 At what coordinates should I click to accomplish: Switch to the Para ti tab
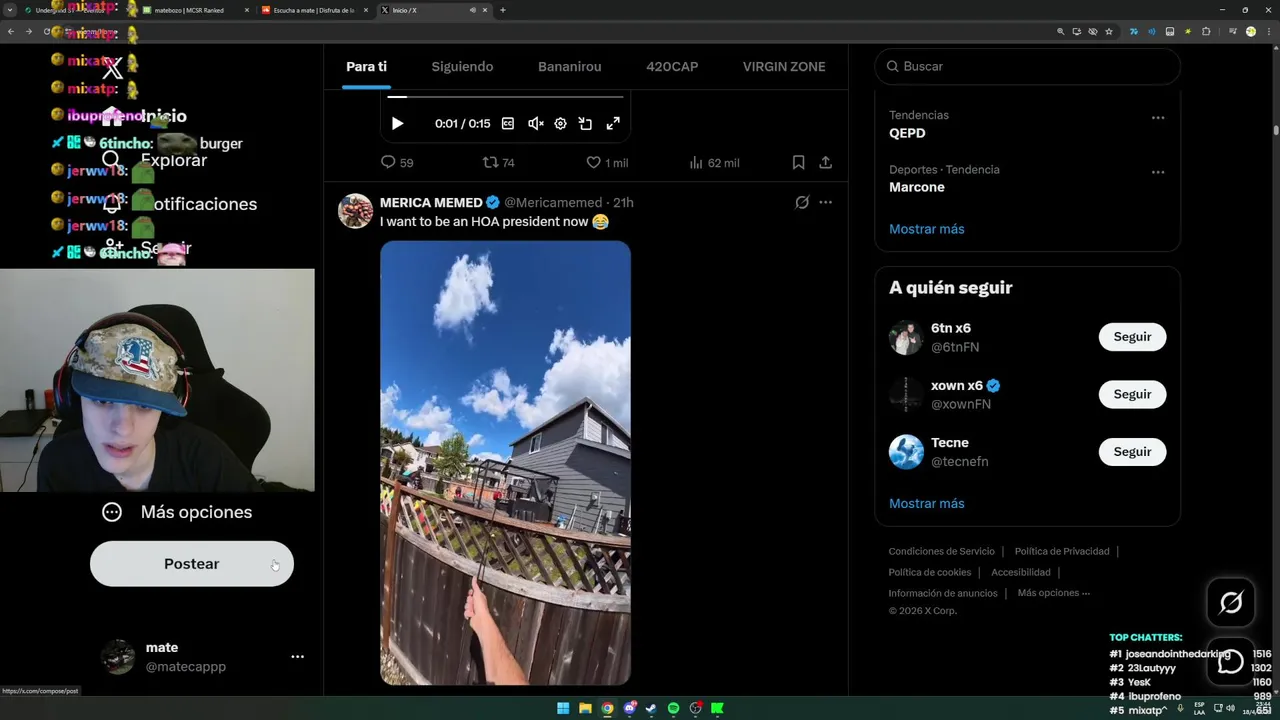366,66
